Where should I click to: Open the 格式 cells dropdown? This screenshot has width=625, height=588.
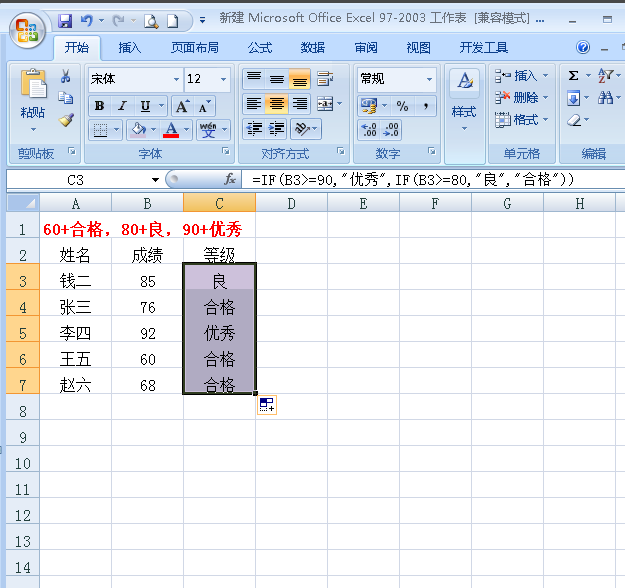point(545,120)
